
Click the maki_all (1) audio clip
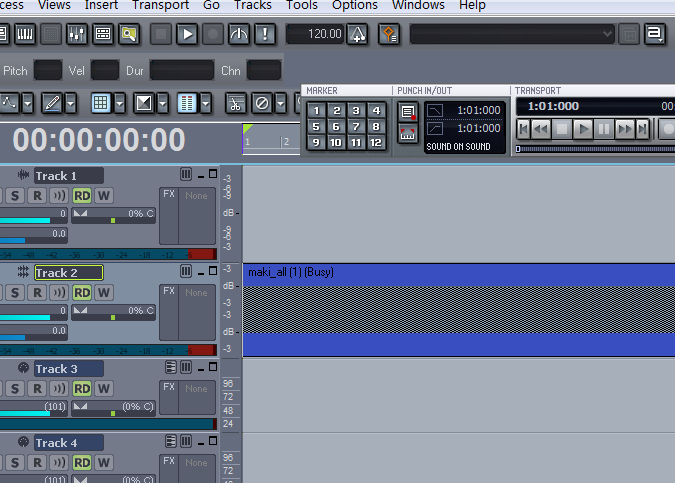458,310
